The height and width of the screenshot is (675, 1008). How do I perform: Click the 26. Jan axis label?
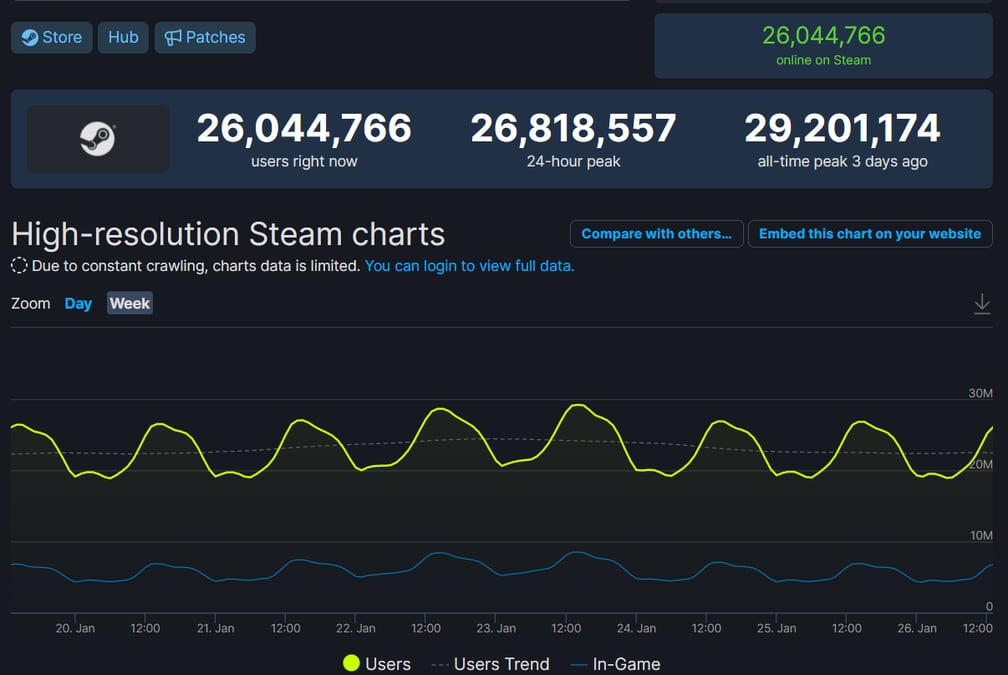pyautogui.click(x=917, y=628)
